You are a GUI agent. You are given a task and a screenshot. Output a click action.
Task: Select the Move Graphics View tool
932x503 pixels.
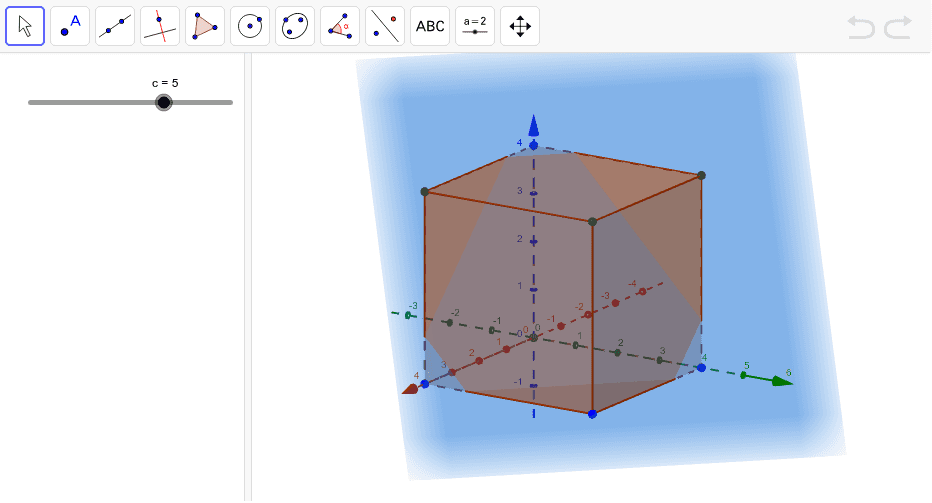click(x=520, y=26)
